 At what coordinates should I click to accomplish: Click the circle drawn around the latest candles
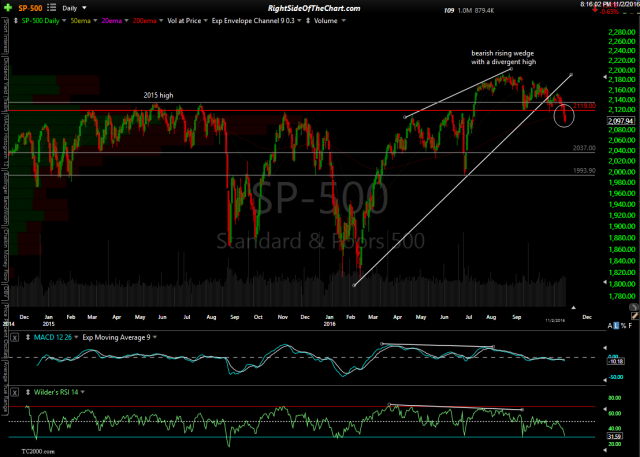click(564, 115)
